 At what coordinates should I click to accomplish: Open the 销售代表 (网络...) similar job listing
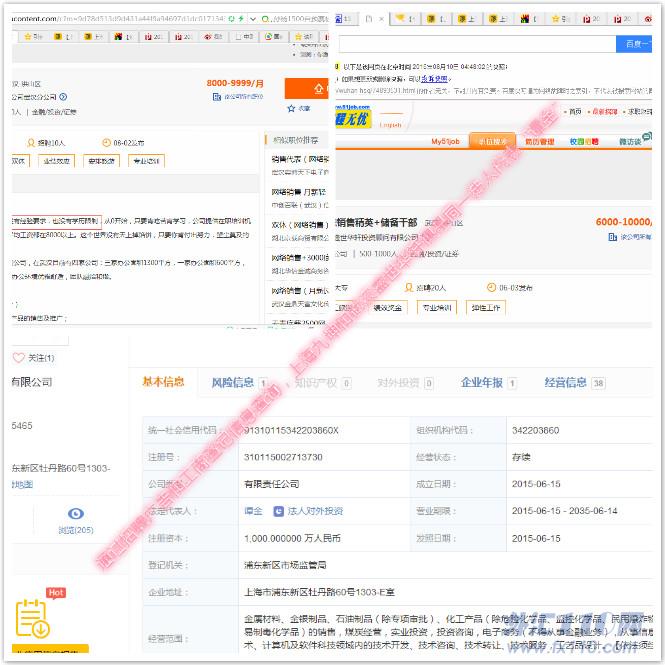coord(300,159)
